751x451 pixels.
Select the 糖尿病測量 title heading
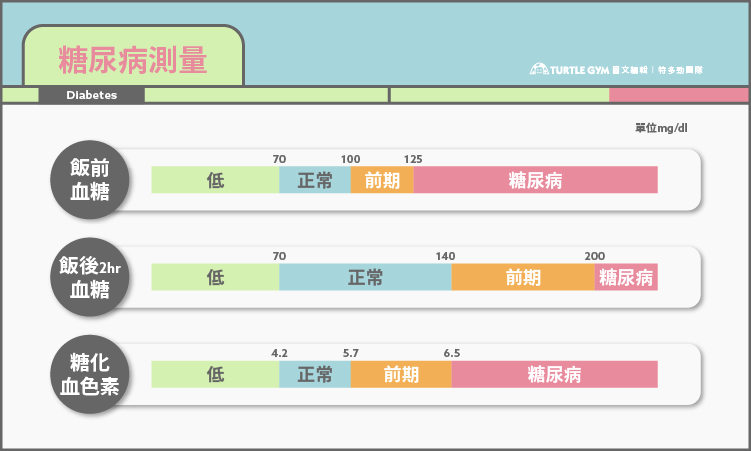133,58
